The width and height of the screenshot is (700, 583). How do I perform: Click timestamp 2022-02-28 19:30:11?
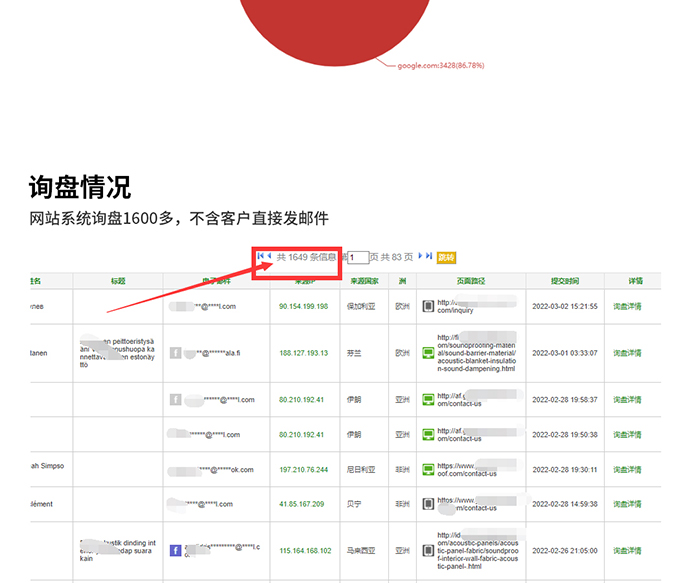click(565, 470)
